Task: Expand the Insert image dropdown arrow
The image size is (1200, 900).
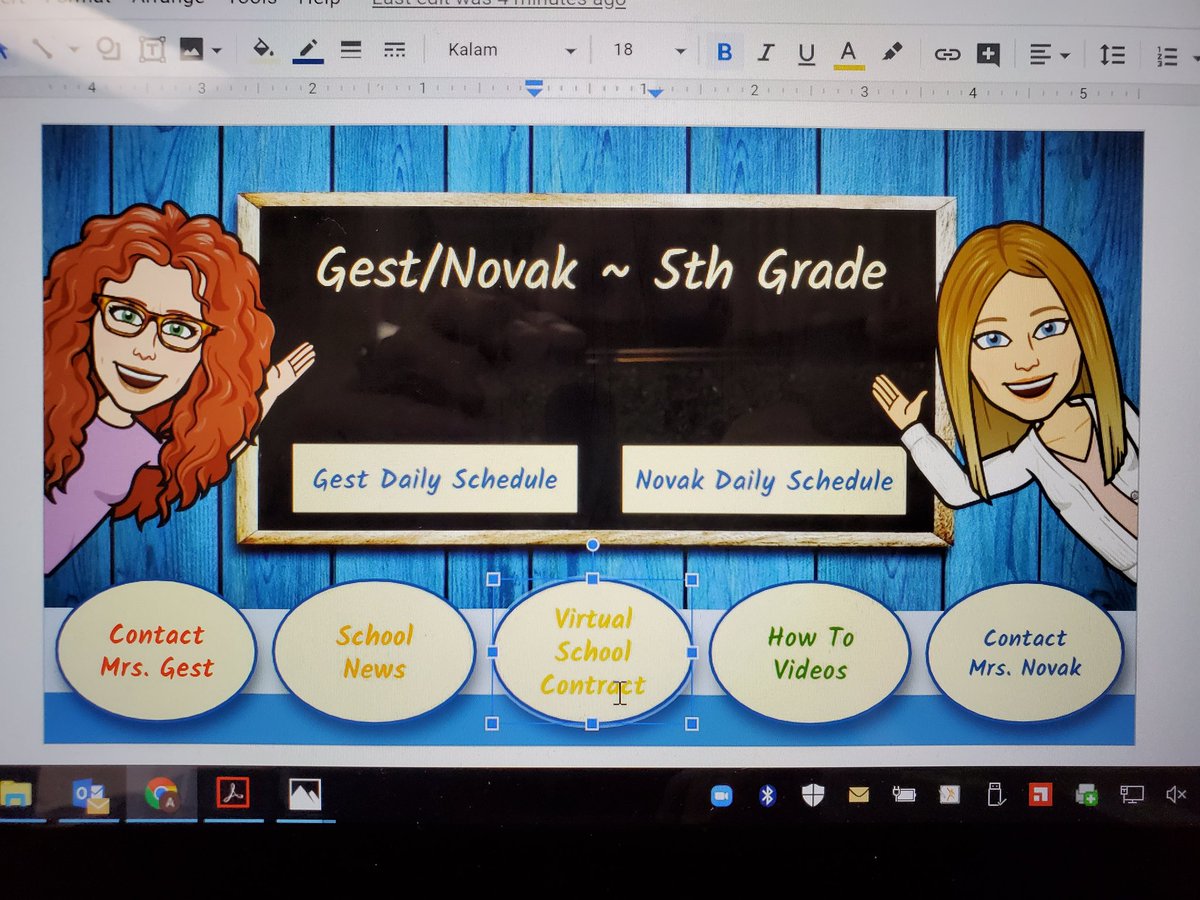Action: [x=216, y=50]
